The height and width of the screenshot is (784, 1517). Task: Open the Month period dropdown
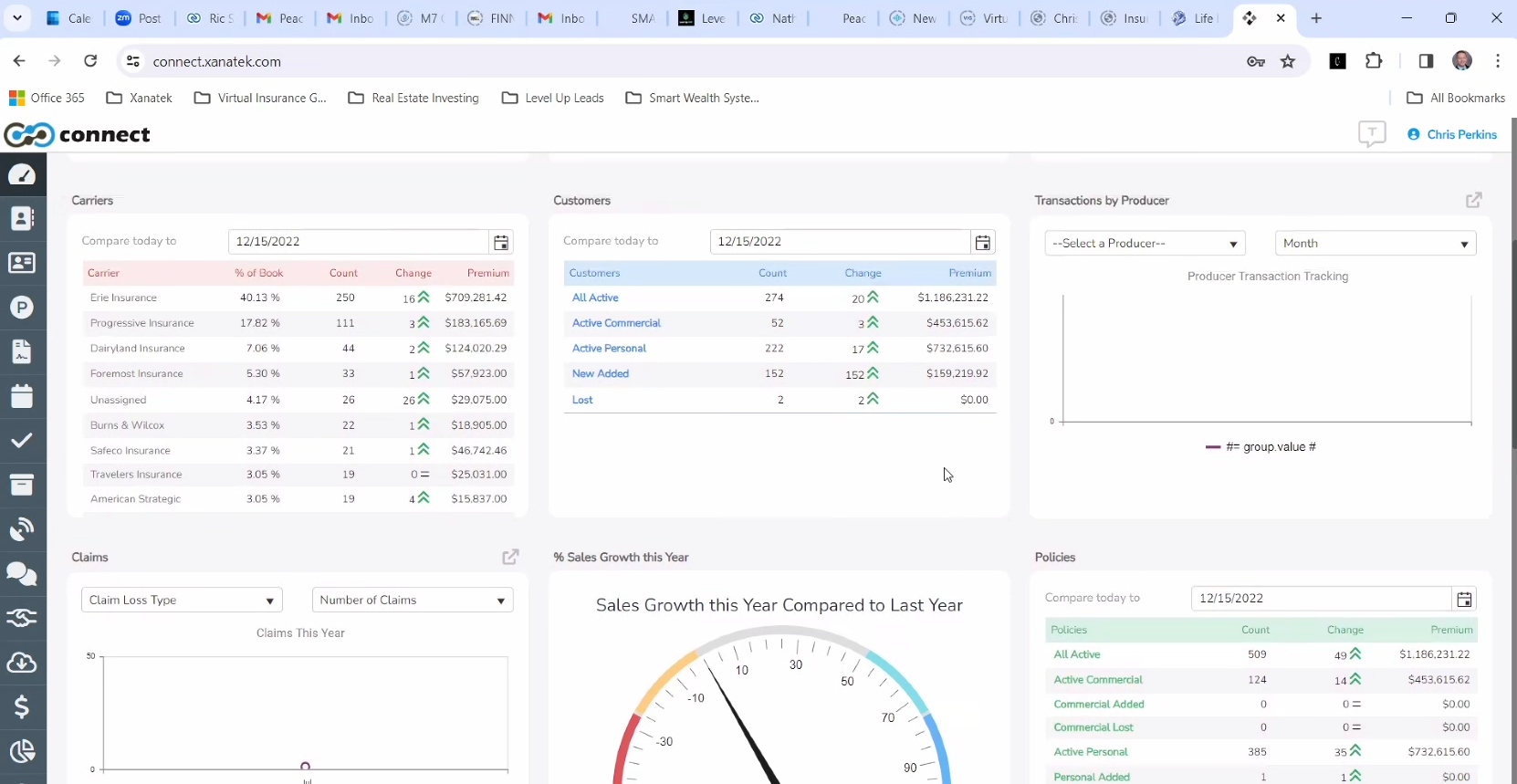coord(1375,244)
